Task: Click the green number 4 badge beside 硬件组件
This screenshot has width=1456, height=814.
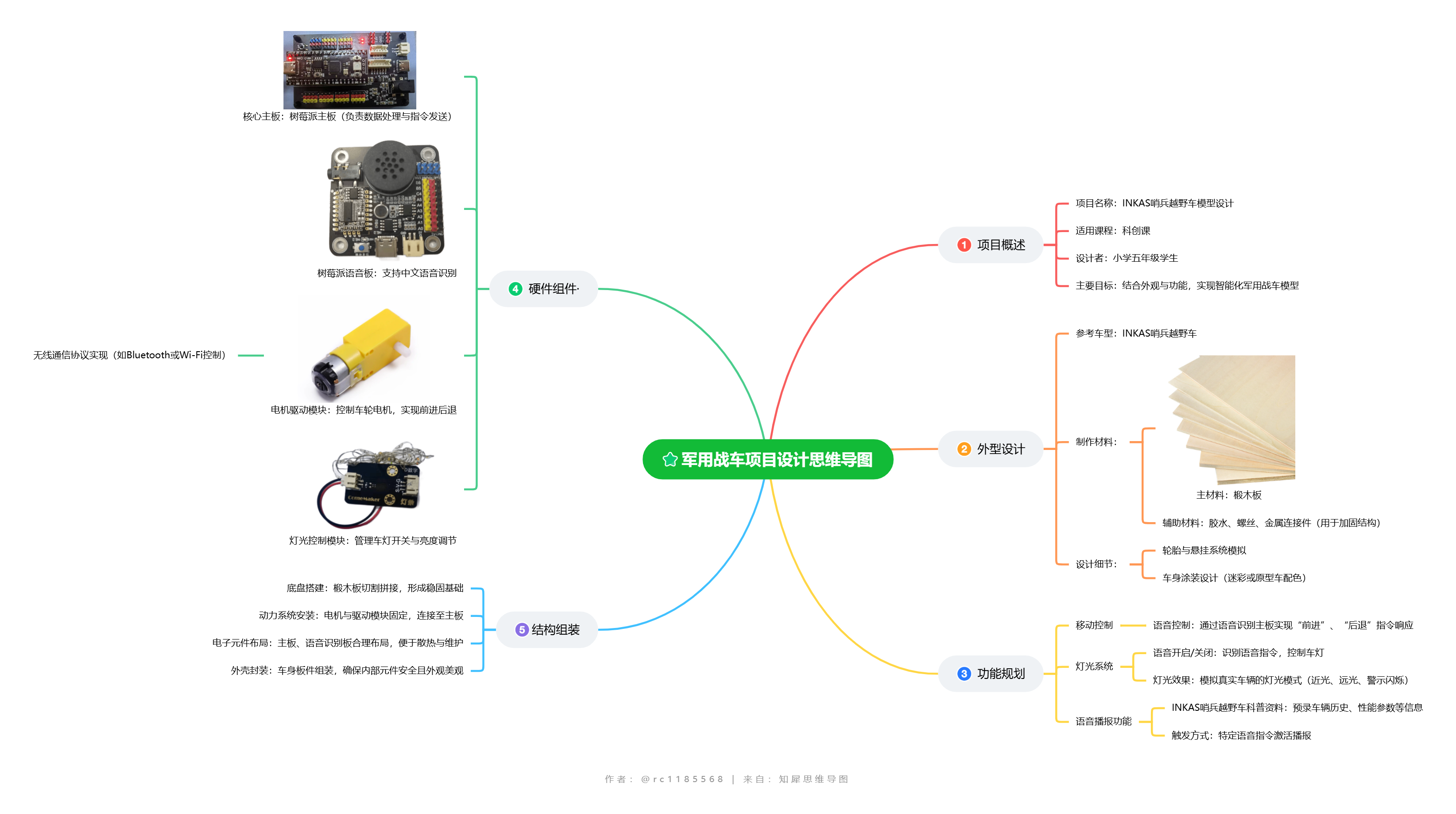Action: tap(515, 289)
